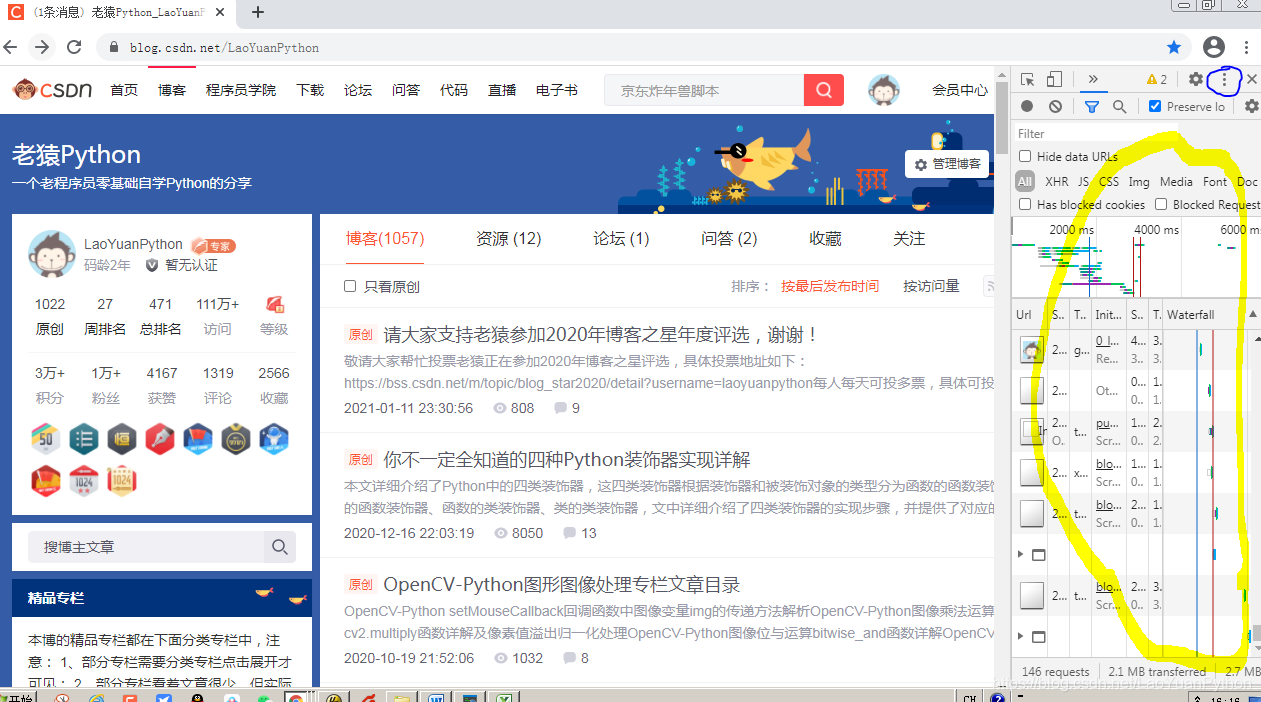
Task: Filter network by XHR type
Action: click(x=1056, y=182)
